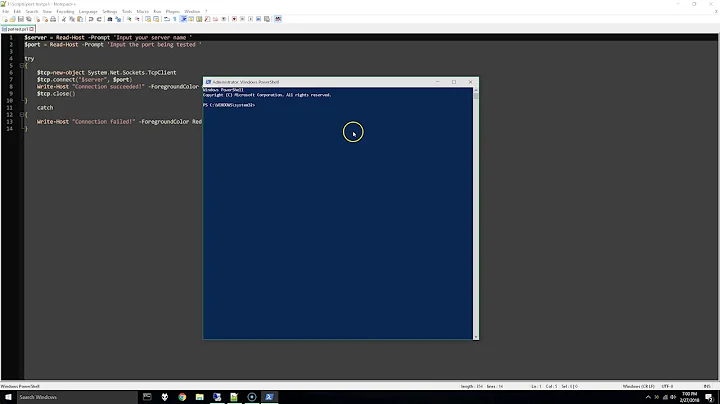Image resolution: width=720 pixels, height=404 pixels.
Task: Open the Language menu
Action: (88, 11)
